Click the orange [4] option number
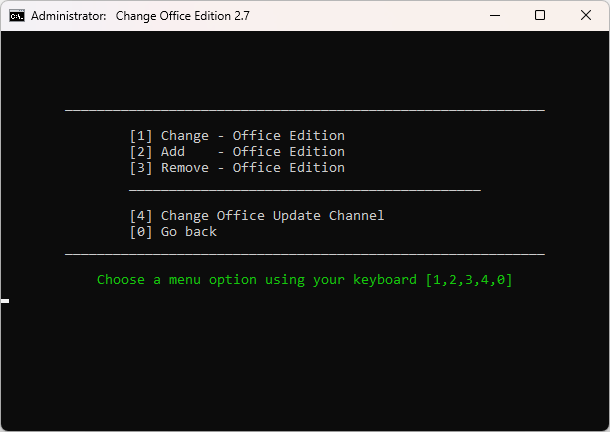This screenshot has width=610, height=432. pos(141,216)
